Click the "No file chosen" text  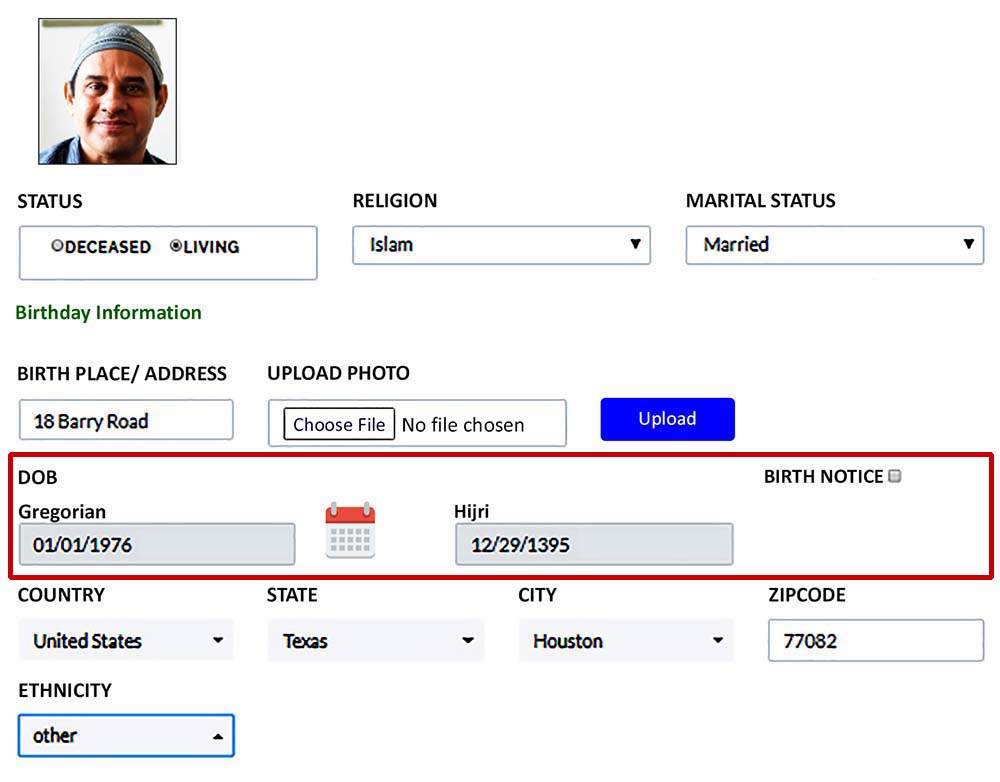463,425
